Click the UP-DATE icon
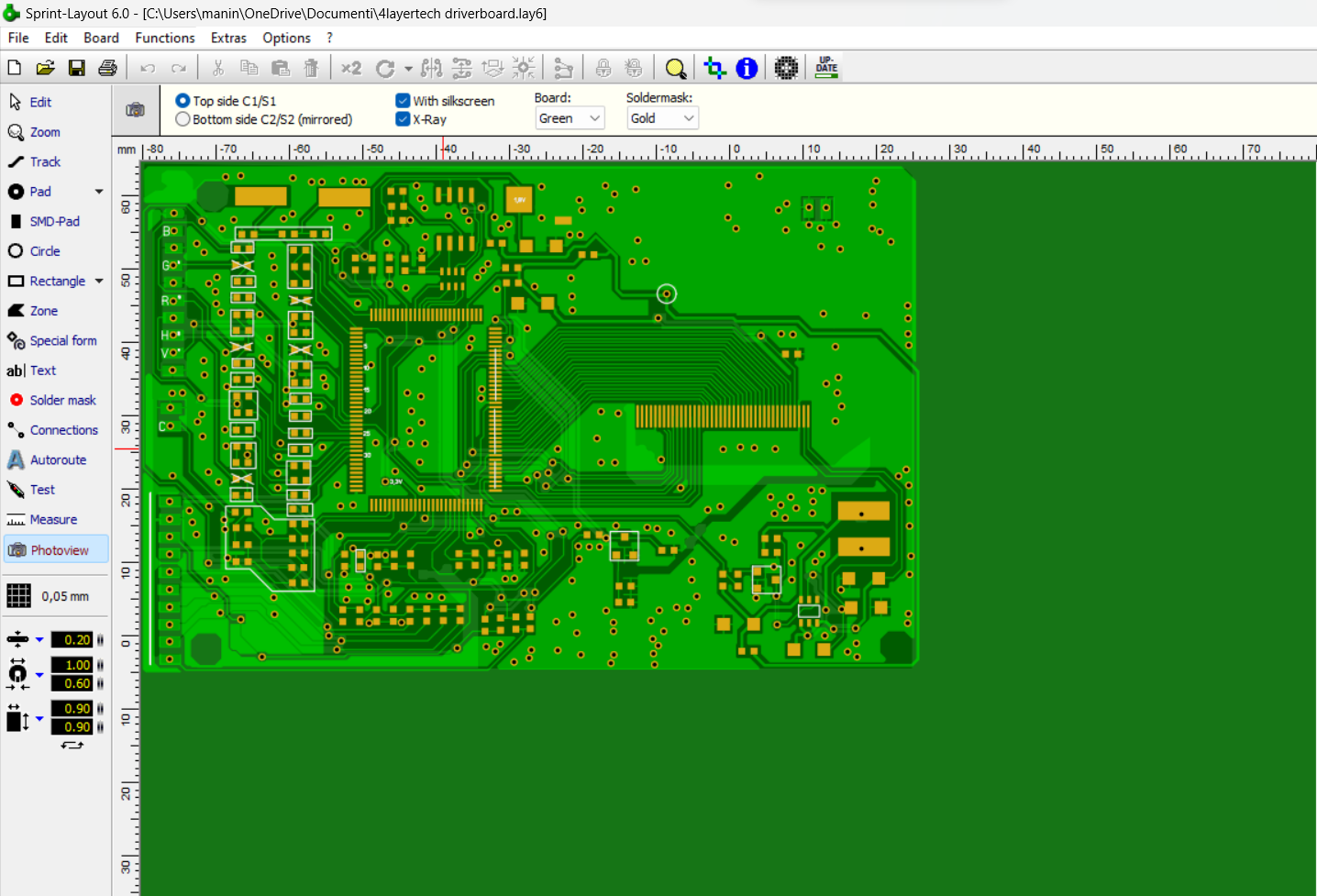 [826, 68]
